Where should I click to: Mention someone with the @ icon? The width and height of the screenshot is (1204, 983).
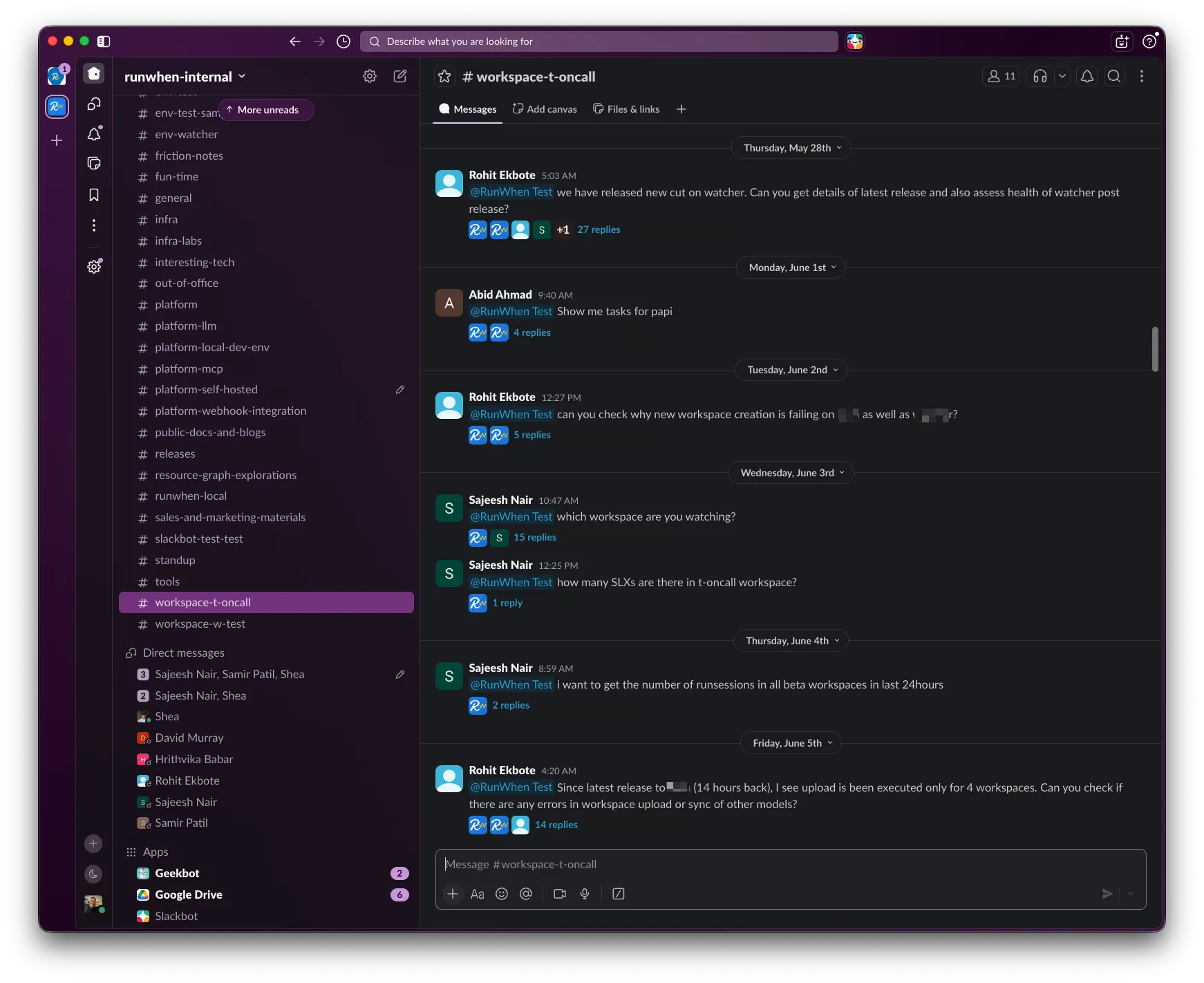click(x=526, y=894)
